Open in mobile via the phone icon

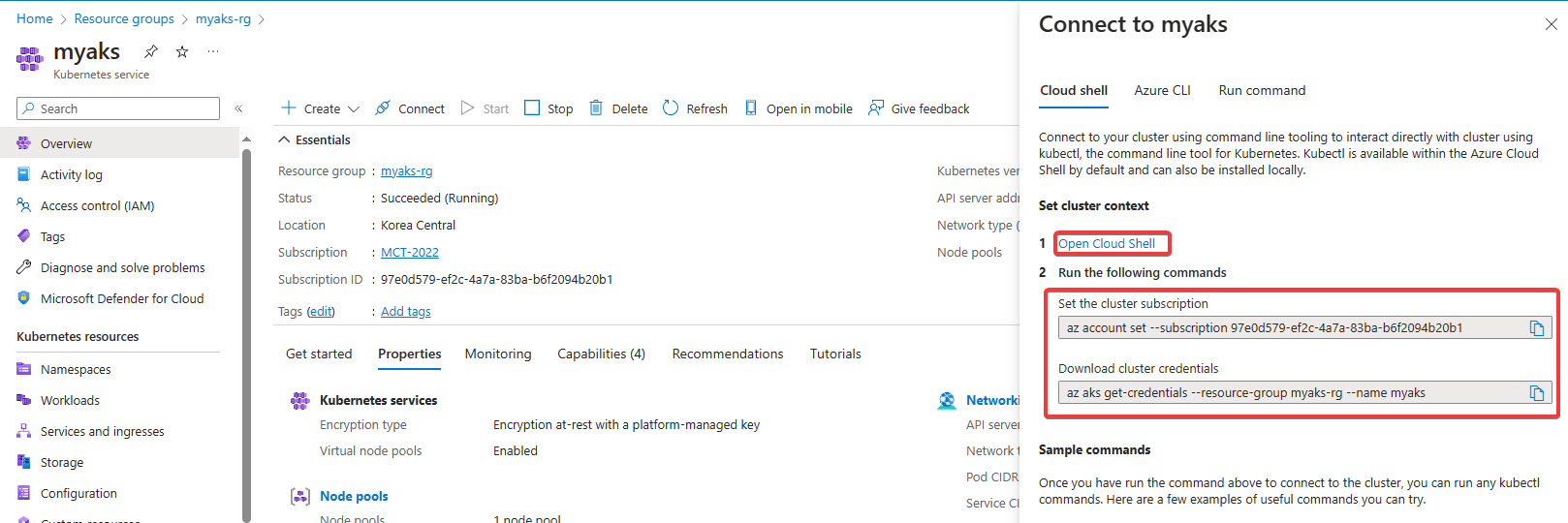click(751, 108)
